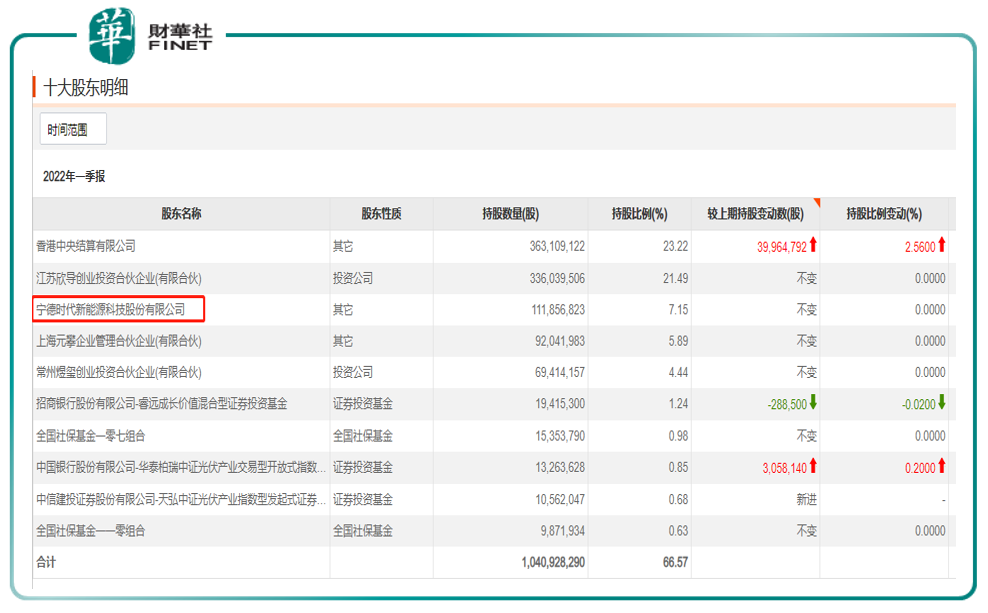Viewport: 988px width, 613px height.
Task: Click the share count 10,562,047
Action: 560,500
